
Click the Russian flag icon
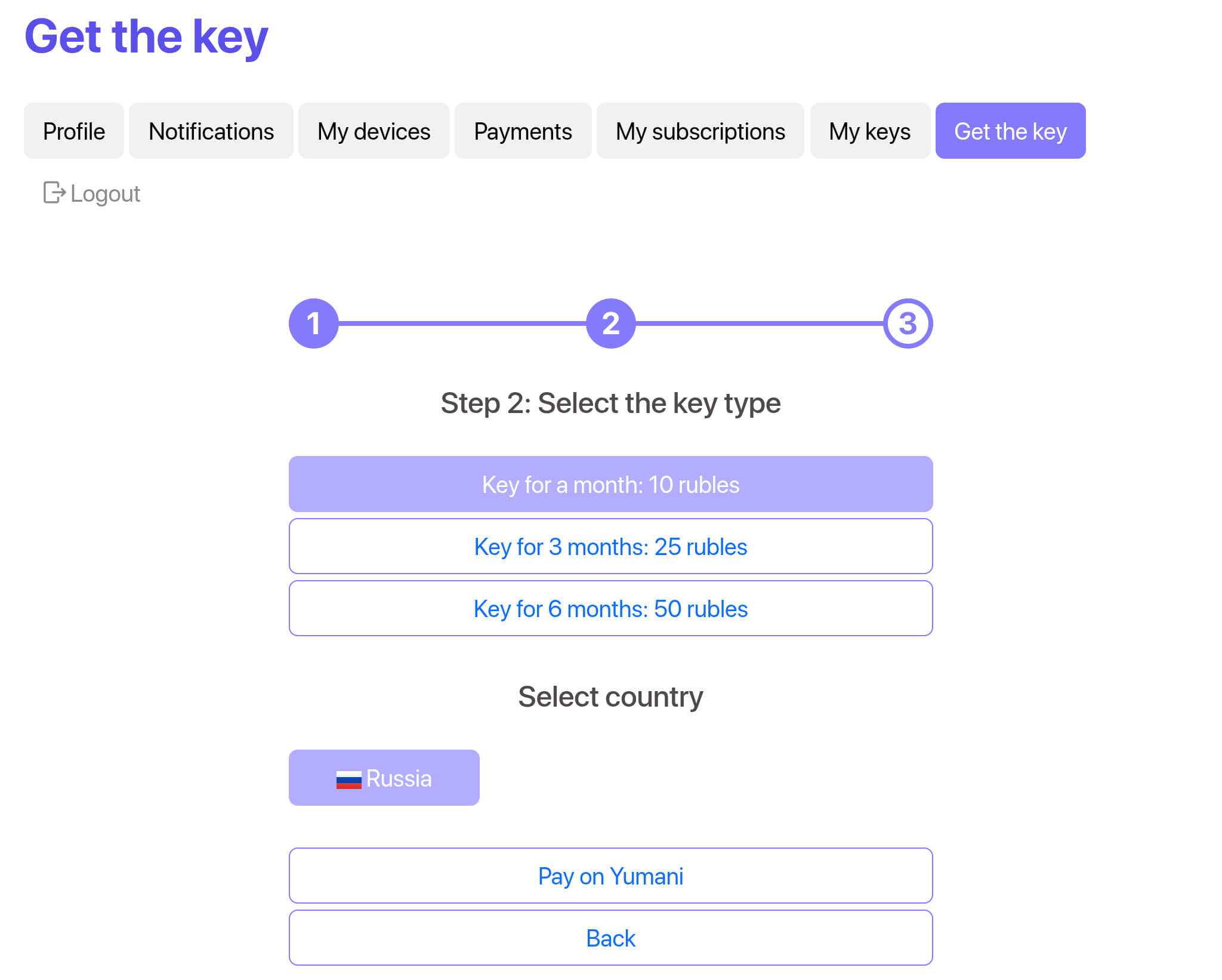(348, 779)
